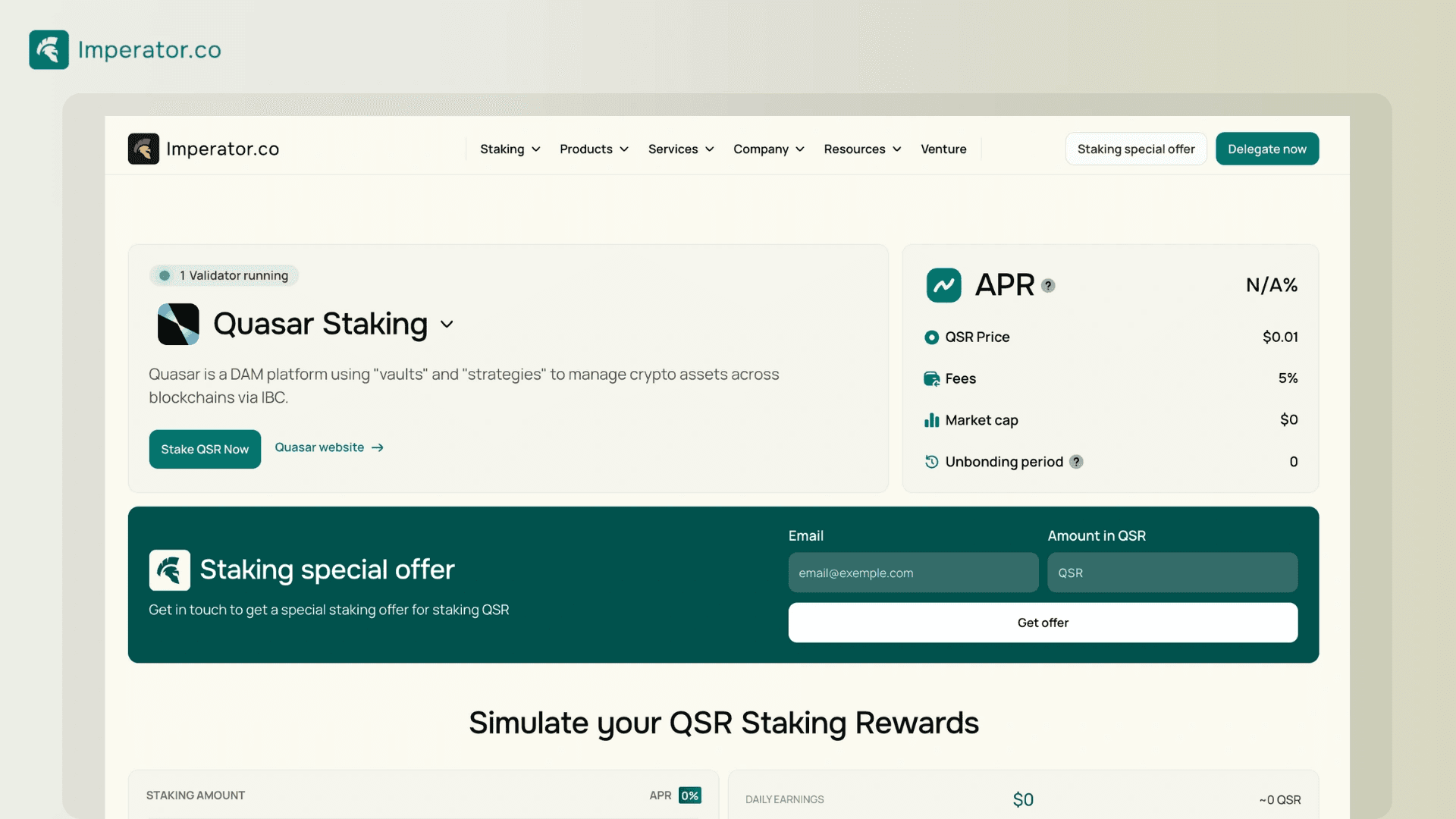Image resolution: width=1456 pixels, height=819 pixels.
Task: Click the Fees icon
Action: [931, 378]
